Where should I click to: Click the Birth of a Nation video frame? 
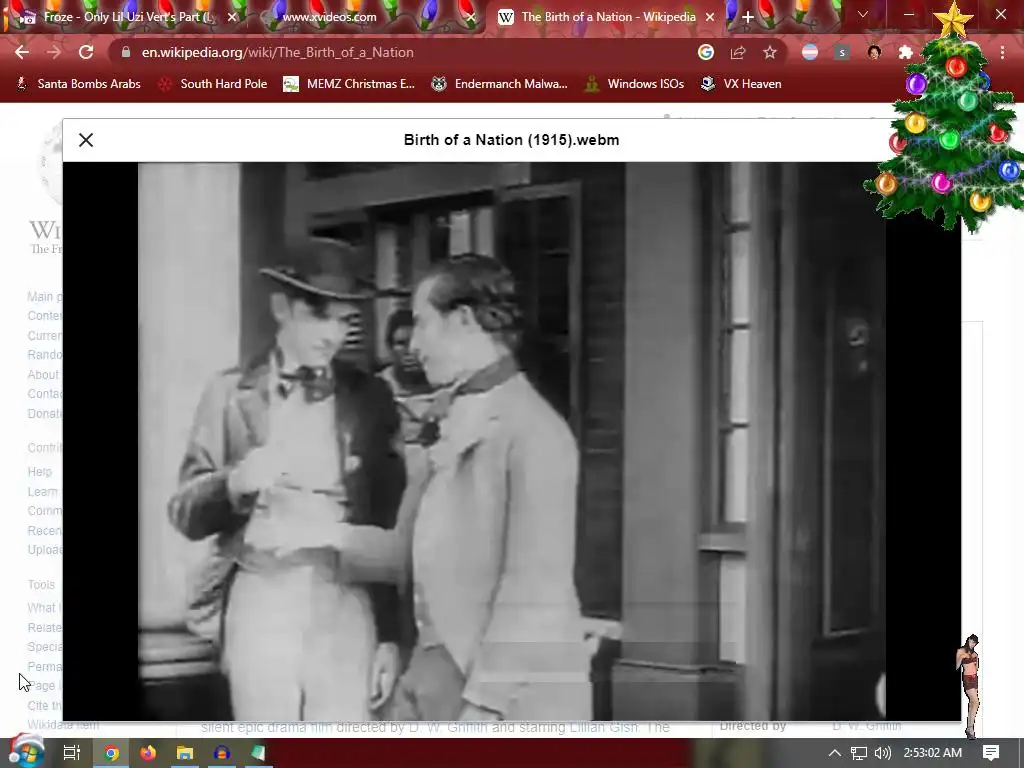tap(511, 441)
